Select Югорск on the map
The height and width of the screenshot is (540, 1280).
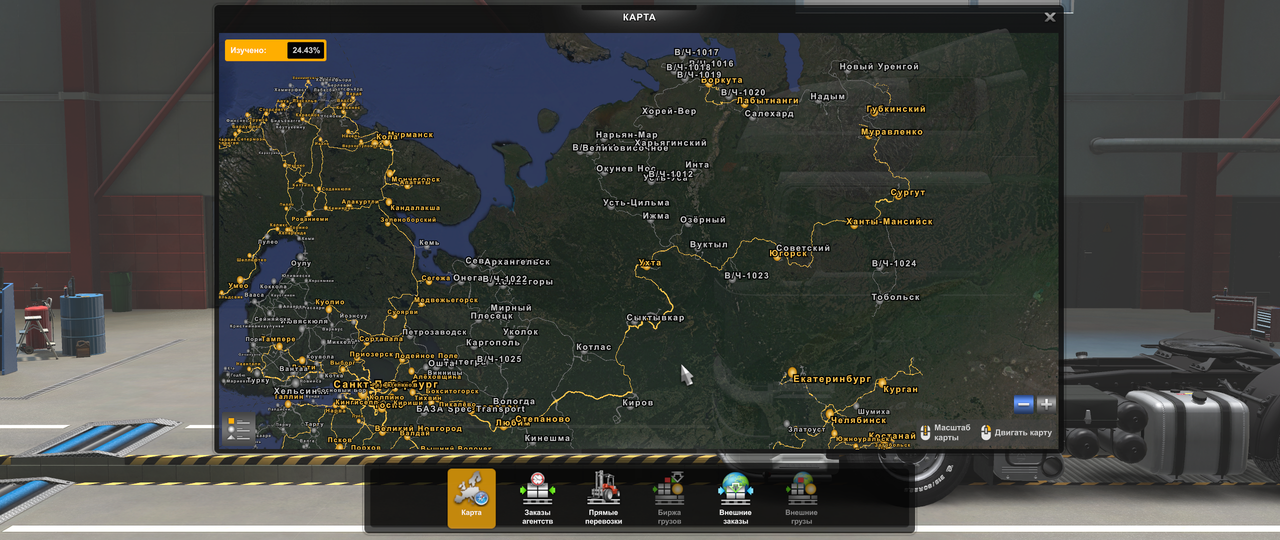788,254
